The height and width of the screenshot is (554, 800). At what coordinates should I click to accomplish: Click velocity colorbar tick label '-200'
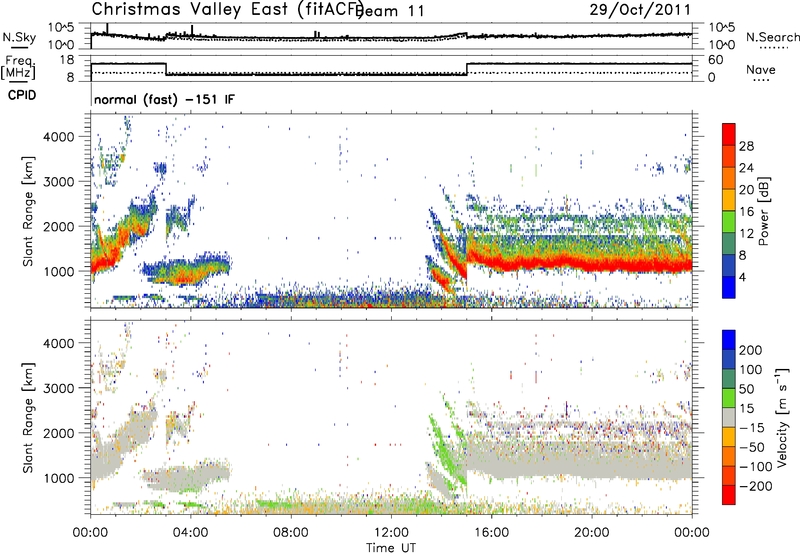coord(755,486)
